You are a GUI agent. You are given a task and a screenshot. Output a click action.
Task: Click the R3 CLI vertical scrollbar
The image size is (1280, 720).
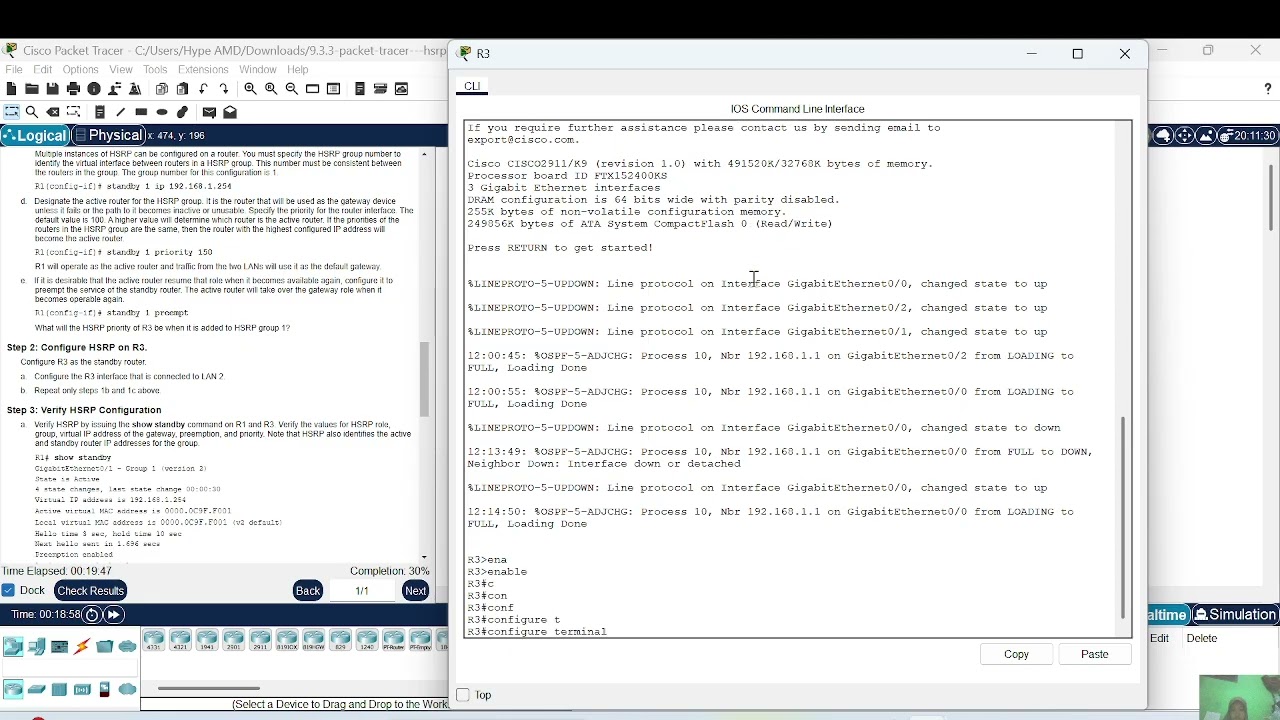(1124, 517)
